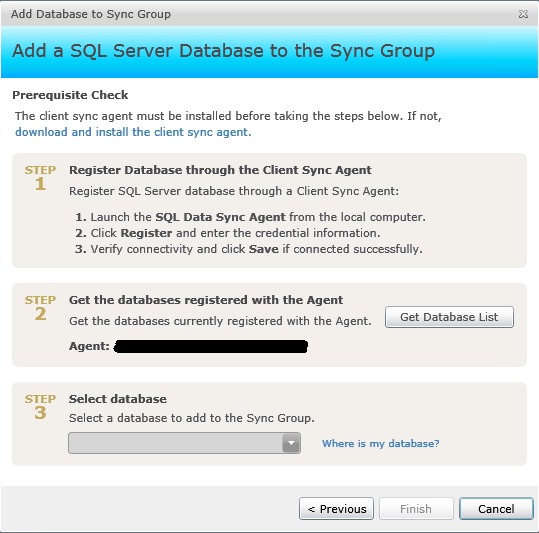Cancel the dialog with the Cancel button

pyautogui.click(x=496, y=509)
